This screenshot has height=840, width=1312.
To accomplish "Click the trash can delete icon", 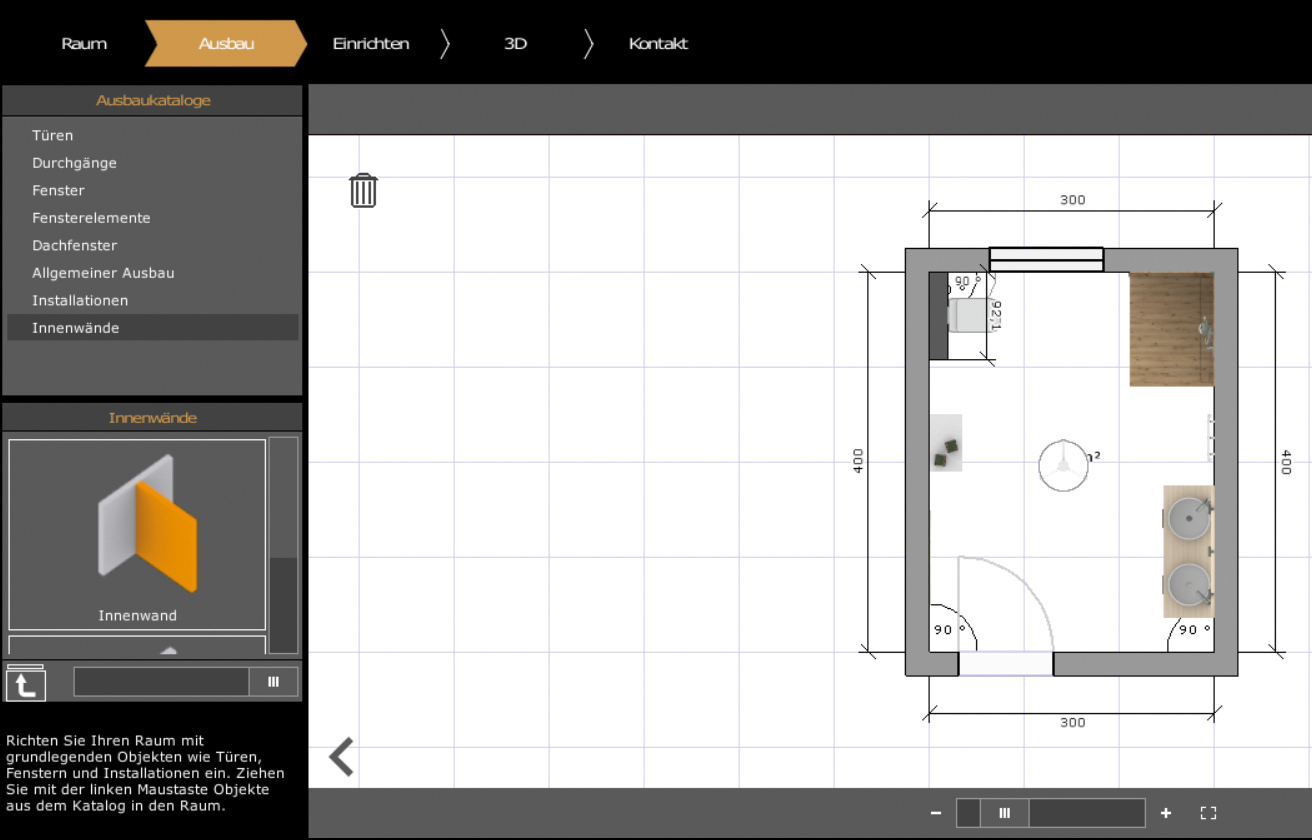I will (363, 190).
